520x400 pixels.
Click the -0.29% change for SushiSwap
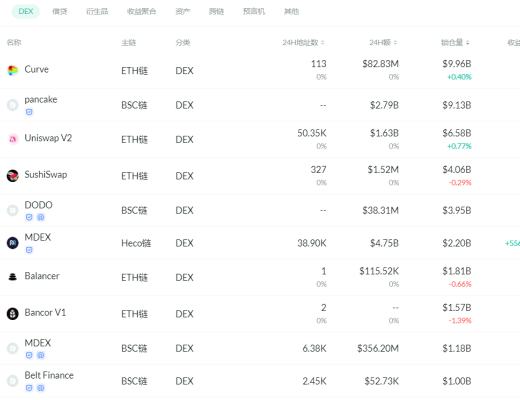[460, 183]
